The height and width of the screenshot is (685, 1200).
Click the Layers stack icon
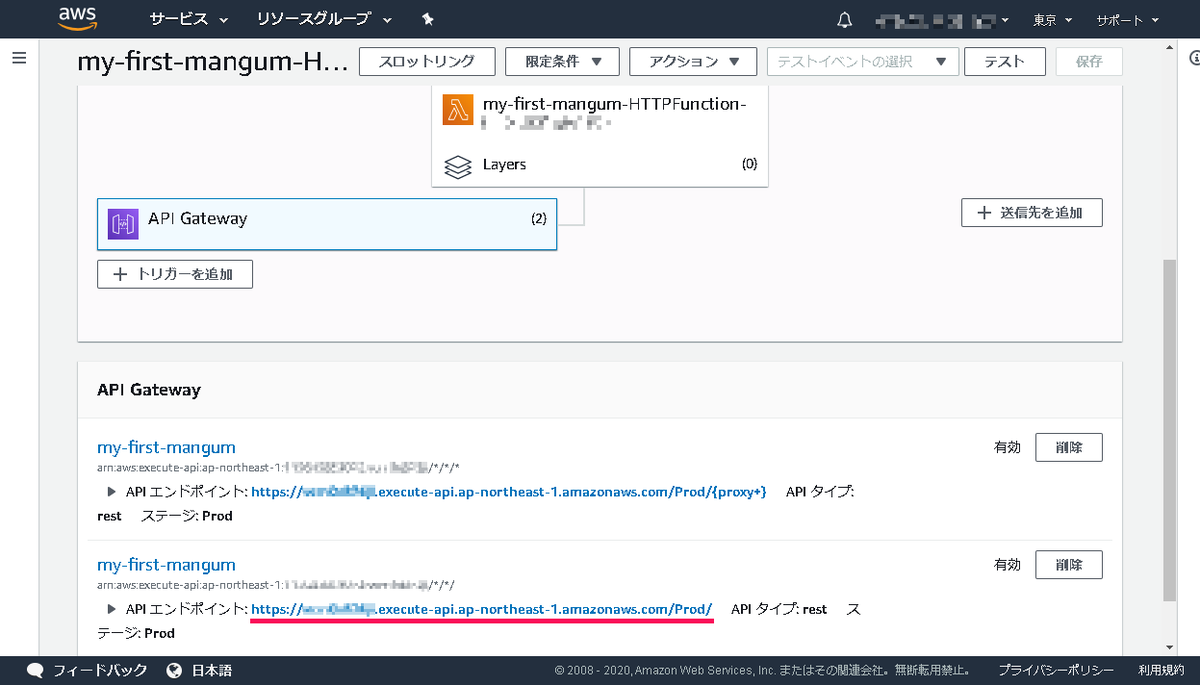[458, 165]
